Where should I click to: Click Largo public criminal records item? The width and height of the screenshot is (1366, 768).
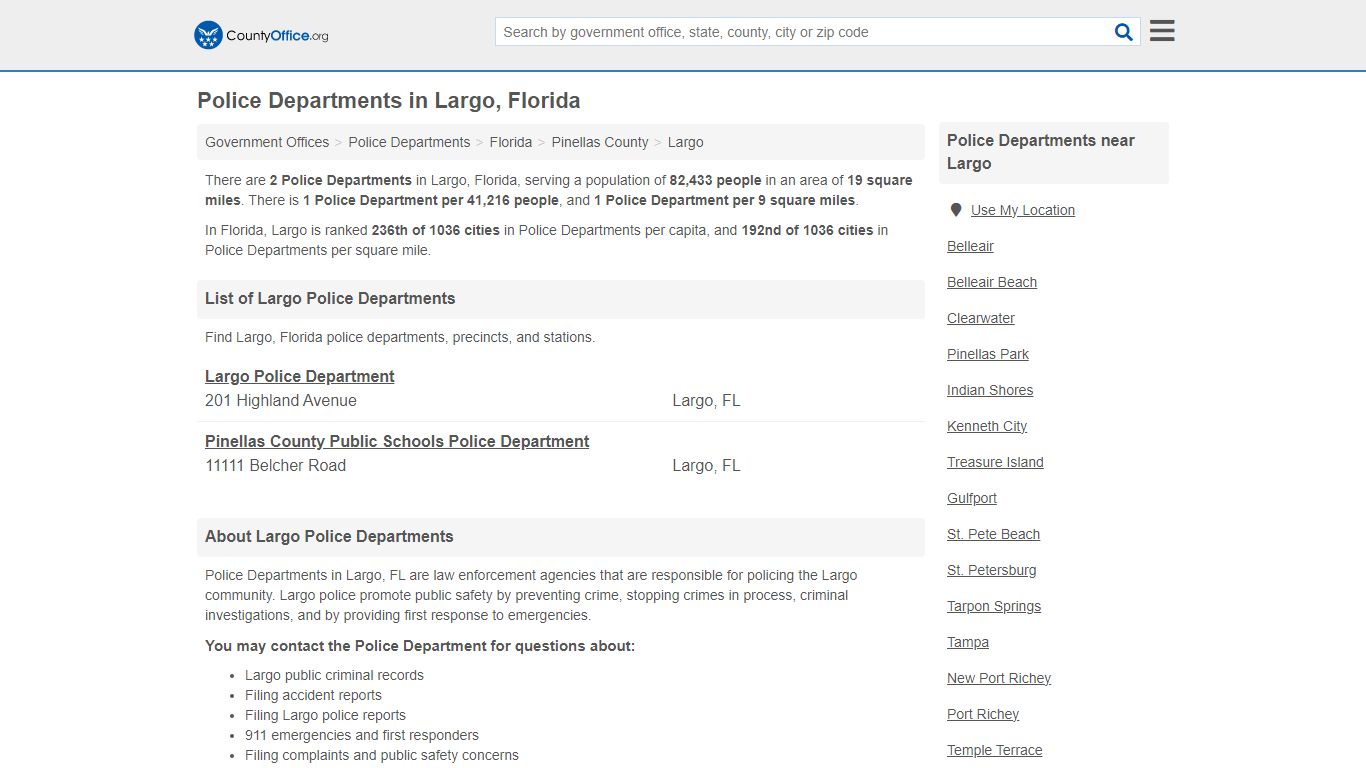(x=334, y=675)
